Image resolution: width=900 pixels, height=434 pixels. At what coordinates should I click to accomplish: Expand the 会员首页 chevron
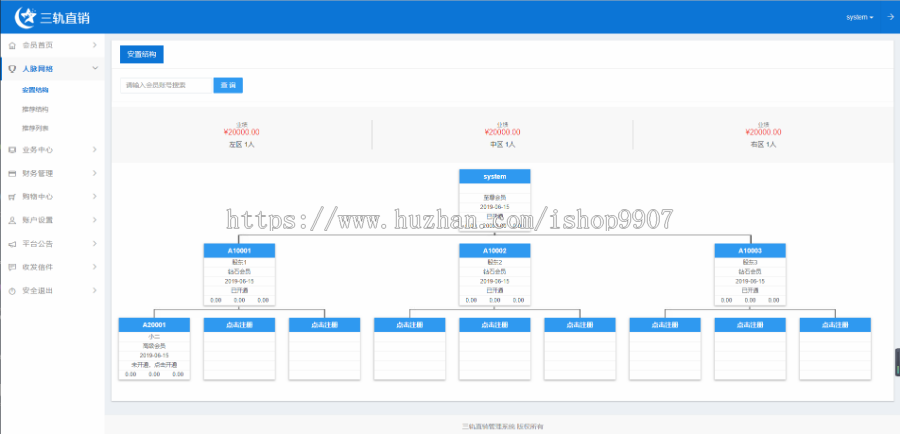coord(94,45)
